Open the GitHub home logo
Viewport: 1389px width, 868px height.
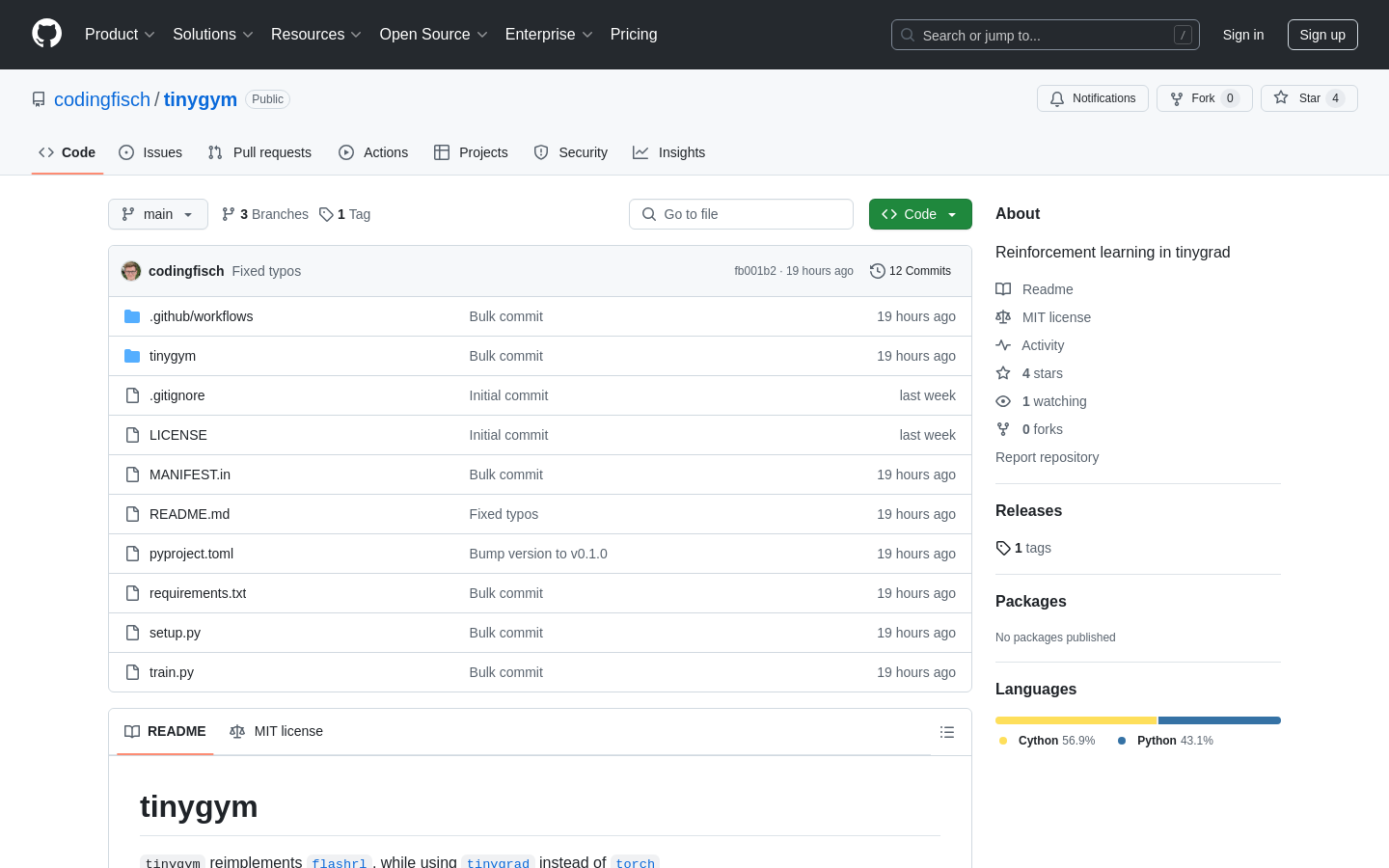(x=46, y=34)
